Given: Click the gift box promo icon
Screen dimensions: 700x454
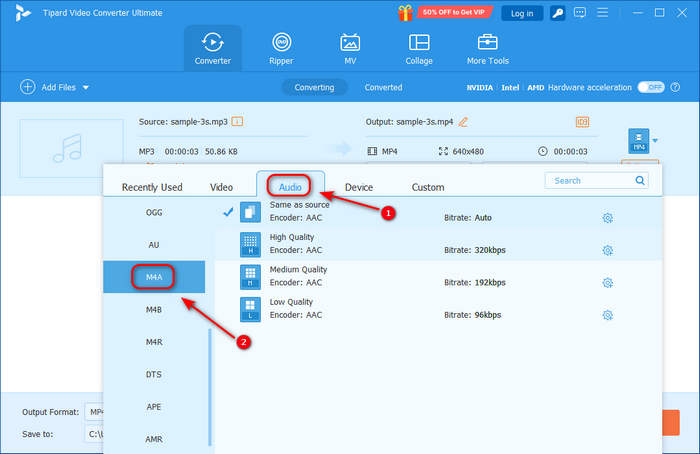Looking at the screenshot, I should [405, 13].
